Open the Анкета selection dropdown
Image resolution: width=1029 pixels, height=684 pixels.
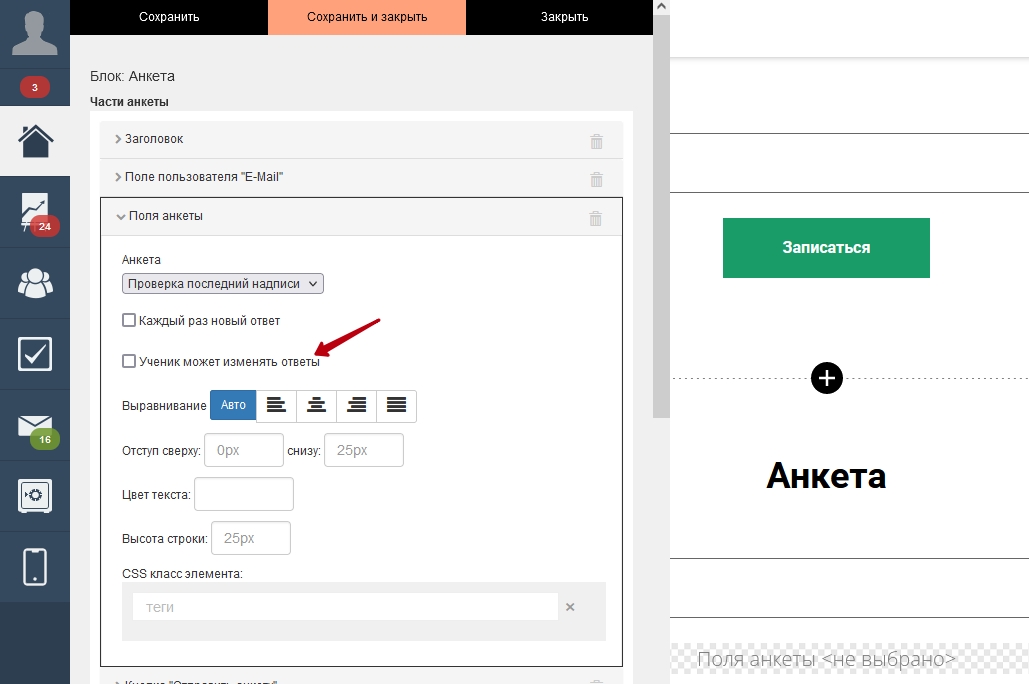coord(222,284)
